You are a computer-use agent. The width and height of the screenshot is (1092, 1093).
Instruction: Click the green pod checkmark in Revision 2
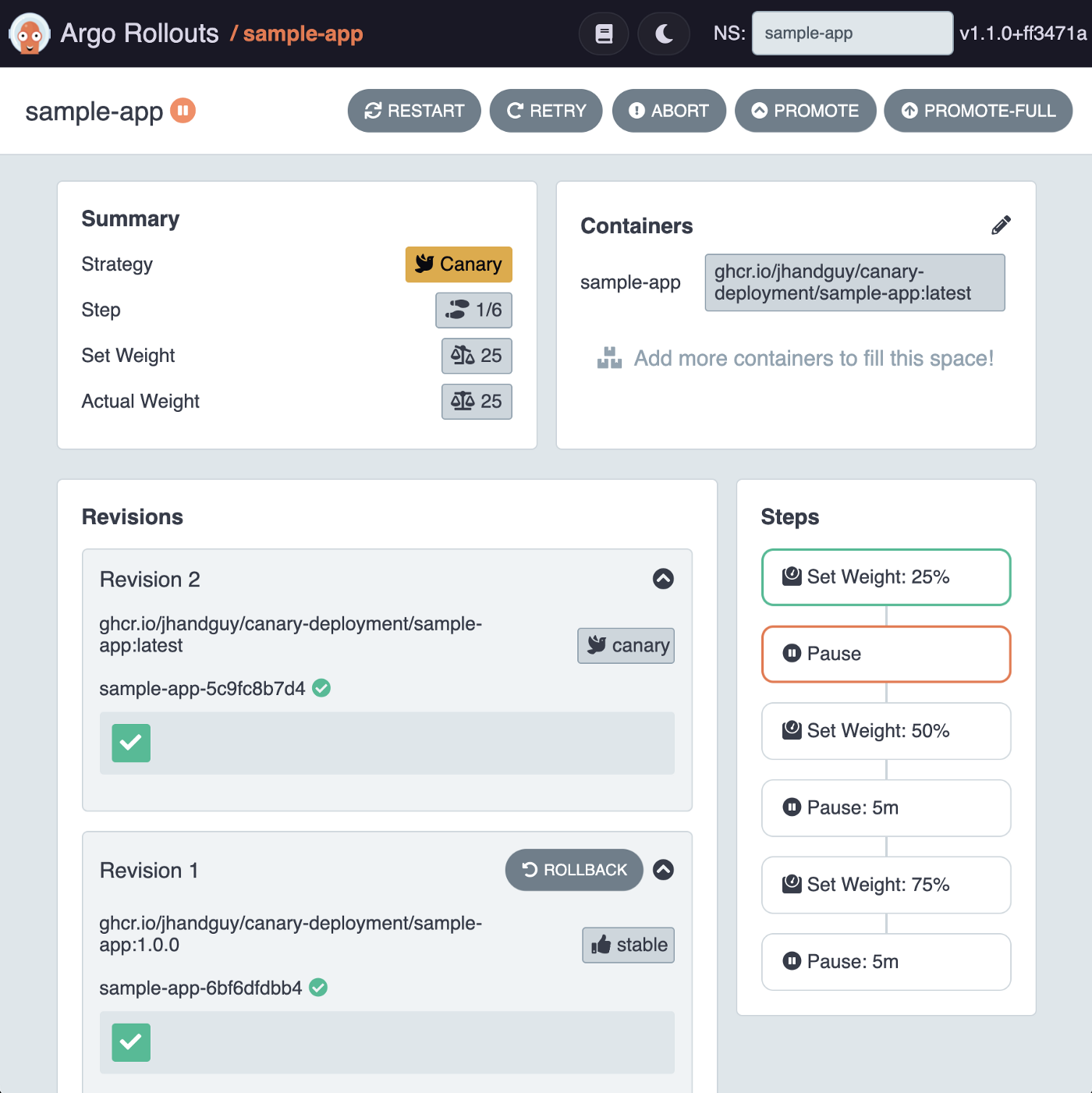(x=131, y=743)
